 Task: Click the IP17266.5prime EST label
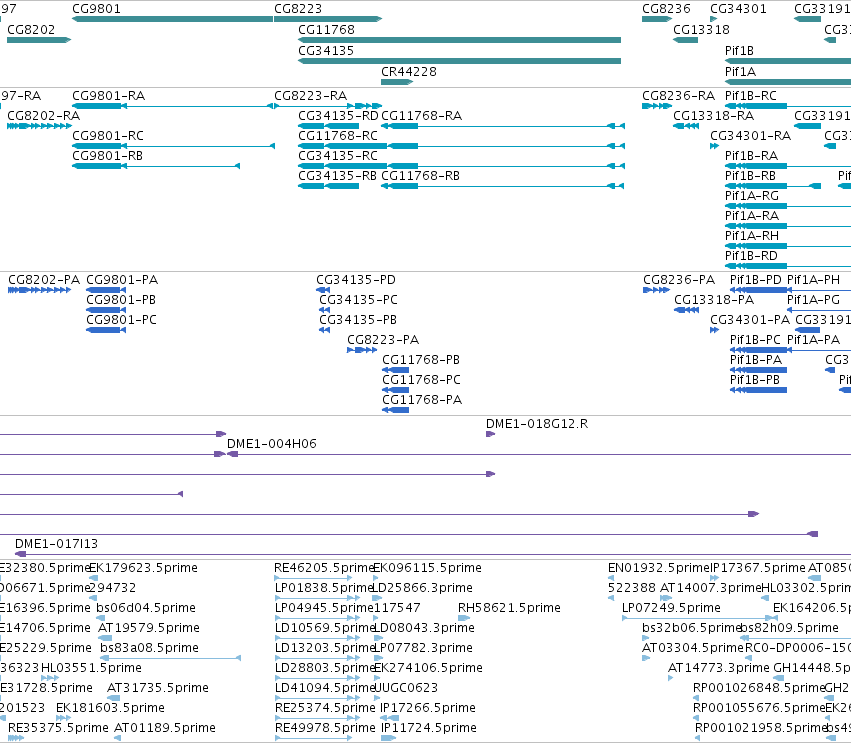pyautogui.click(x=428, y=708)
